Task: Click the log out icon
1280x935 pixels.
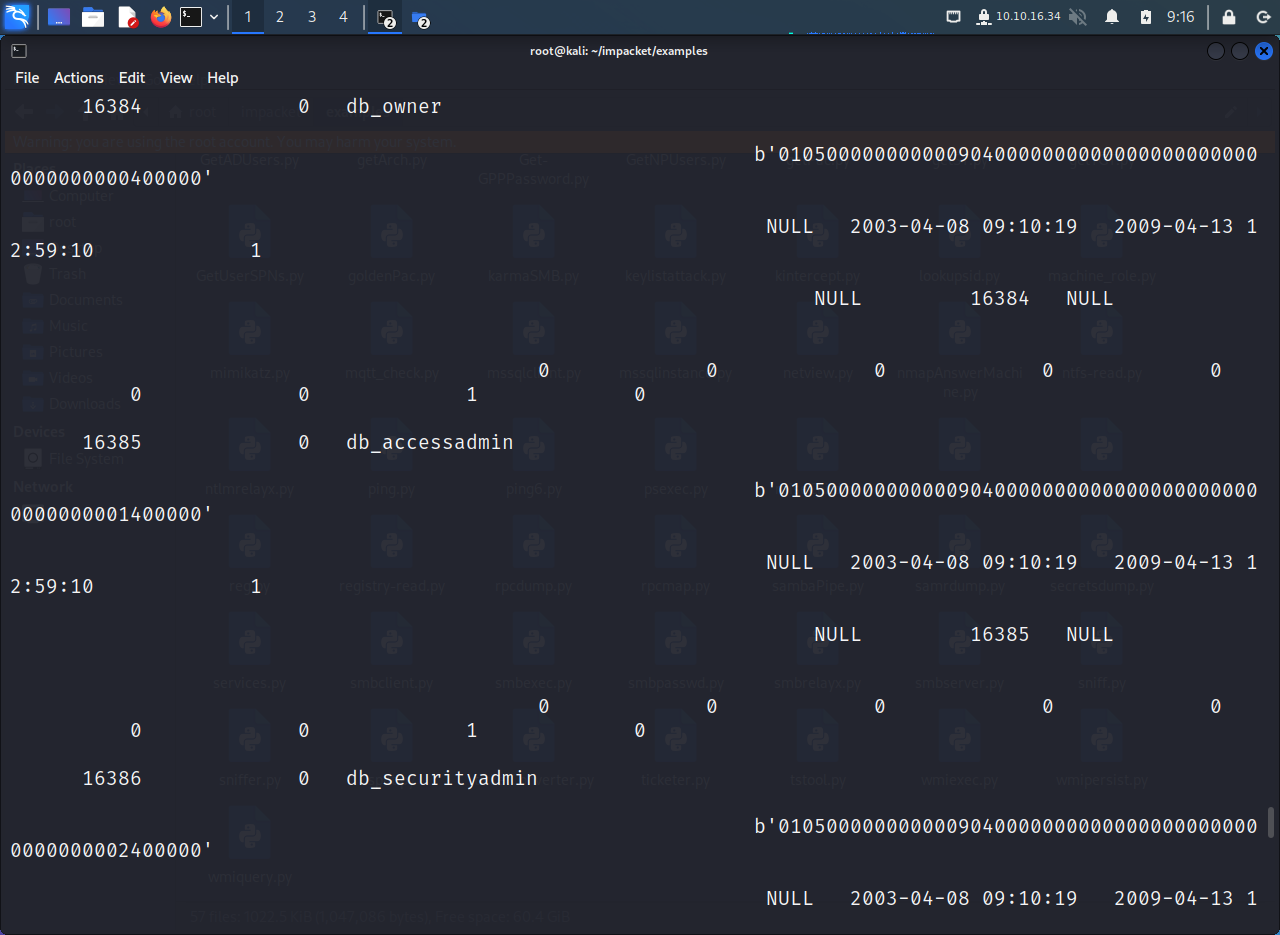Action: [1263, 17]
